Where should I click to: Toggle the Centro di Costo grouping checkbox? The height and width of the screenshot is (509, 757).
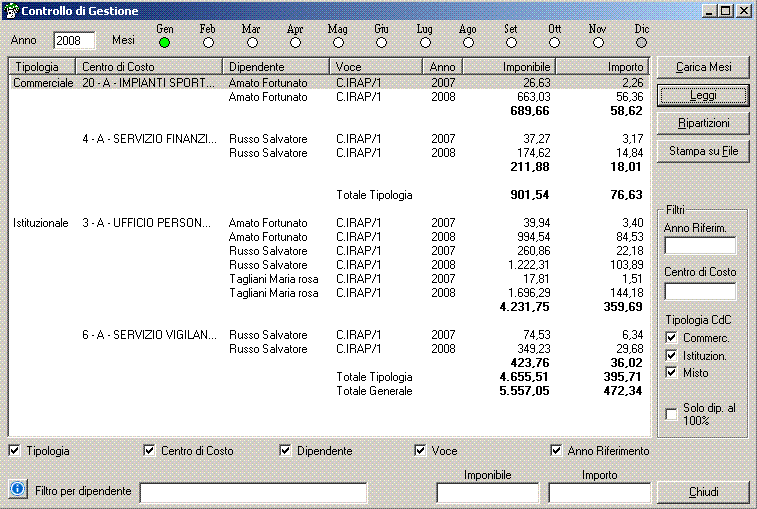150,451
